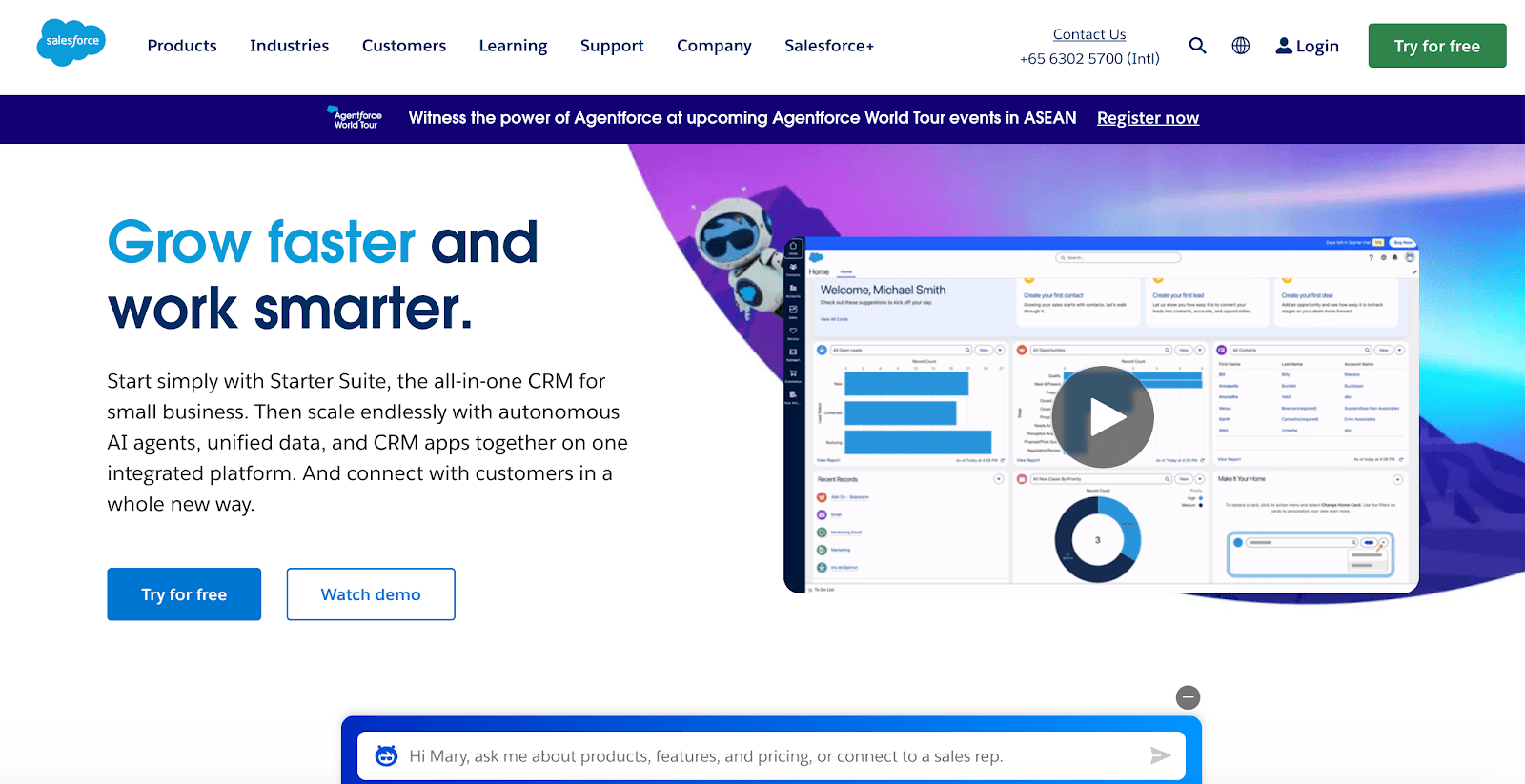This screenshot has height=784, width=1525.
Task: Focus the 'Hi Mary, ask me' chat input
Action: coord(771,756)
